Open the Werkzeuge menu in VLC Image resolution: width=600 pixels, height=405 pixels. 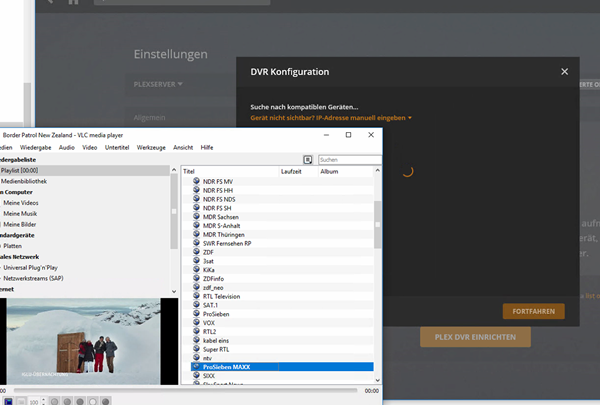click(151, 147)
